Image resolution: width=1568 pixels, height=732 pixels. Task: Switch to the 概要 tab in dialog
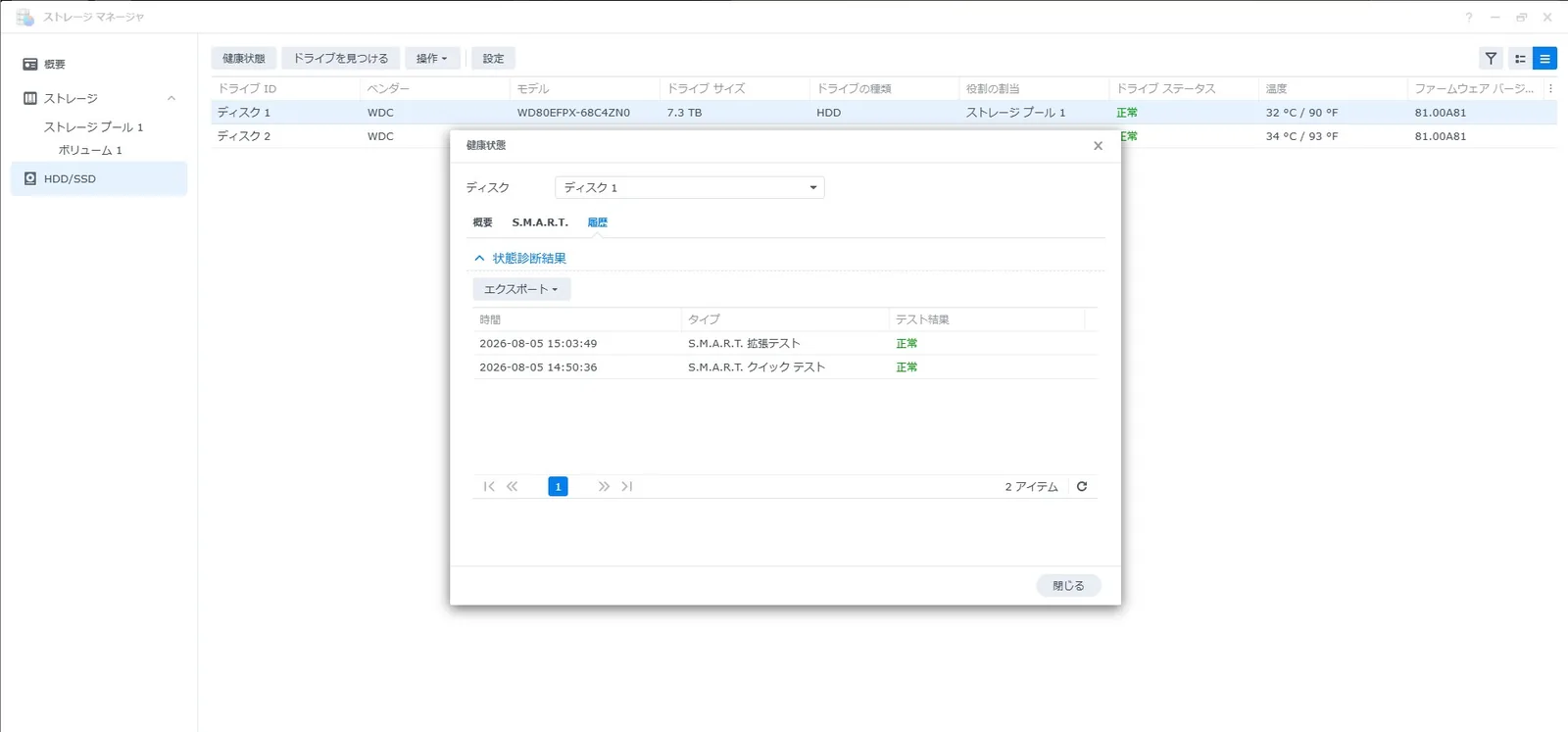[483, 222]
